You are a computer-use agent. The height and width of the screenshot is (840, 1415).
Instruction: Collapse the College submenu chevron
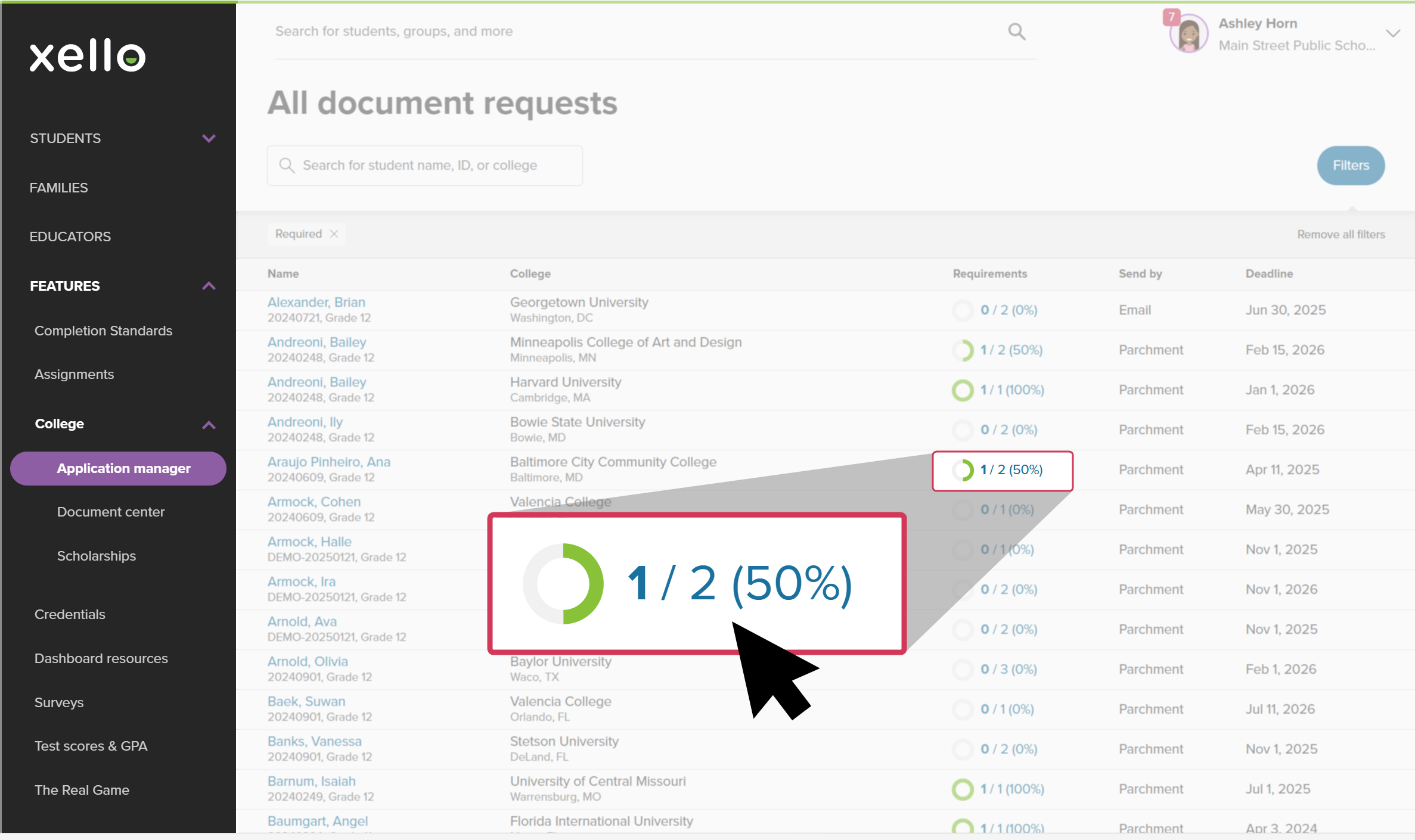point(209,425)
